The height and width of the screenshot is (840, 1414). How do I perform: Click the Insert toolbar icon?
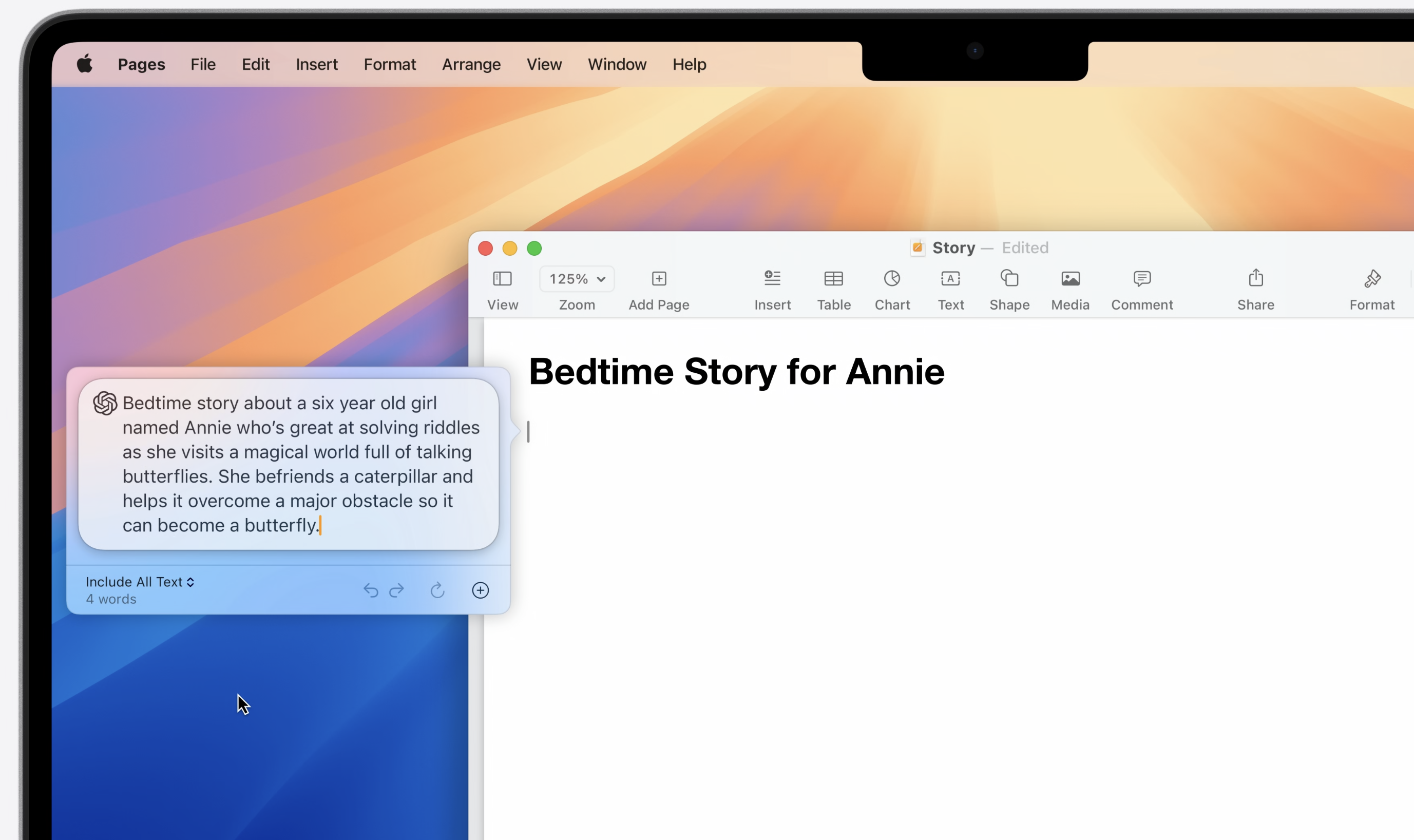tap(772, 278)
